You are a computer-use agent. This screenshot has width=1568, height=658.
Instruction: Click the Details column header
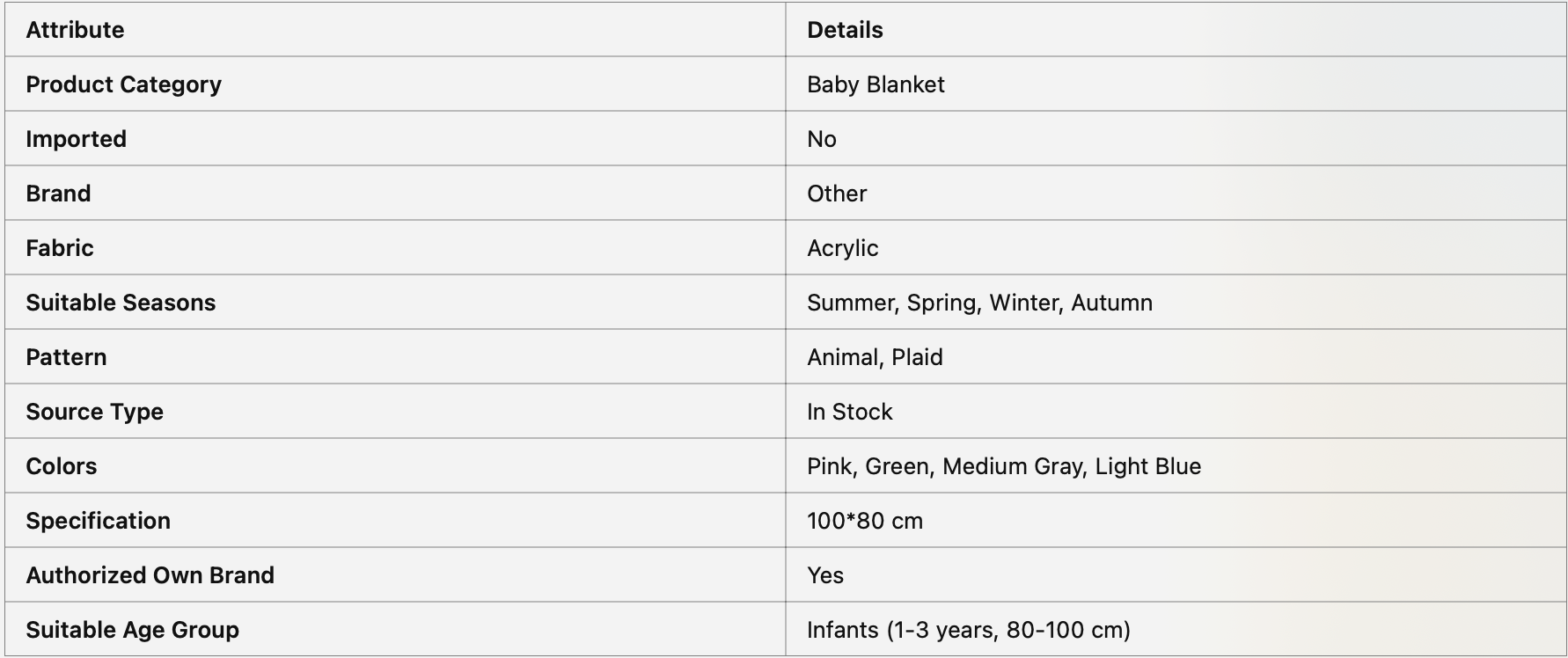(845, 30)
